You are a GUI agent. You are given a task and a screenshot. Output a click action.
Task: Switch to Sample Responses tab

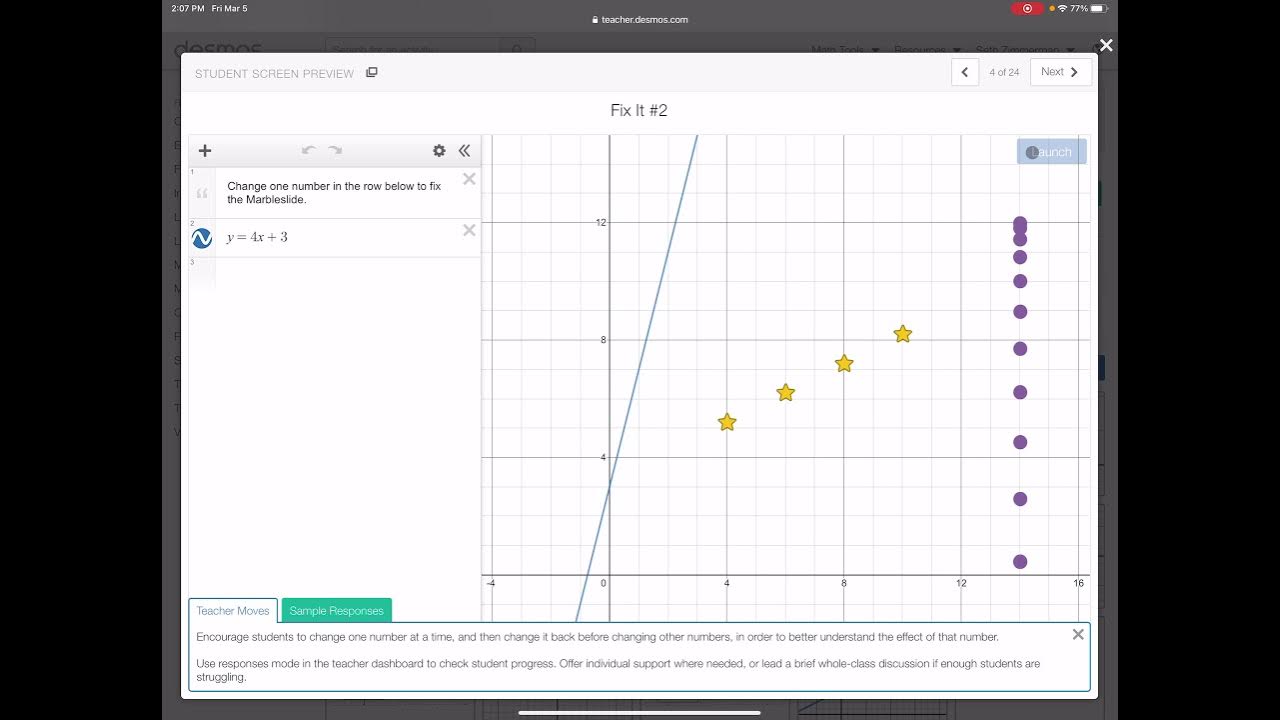click(x=336, y=611)
